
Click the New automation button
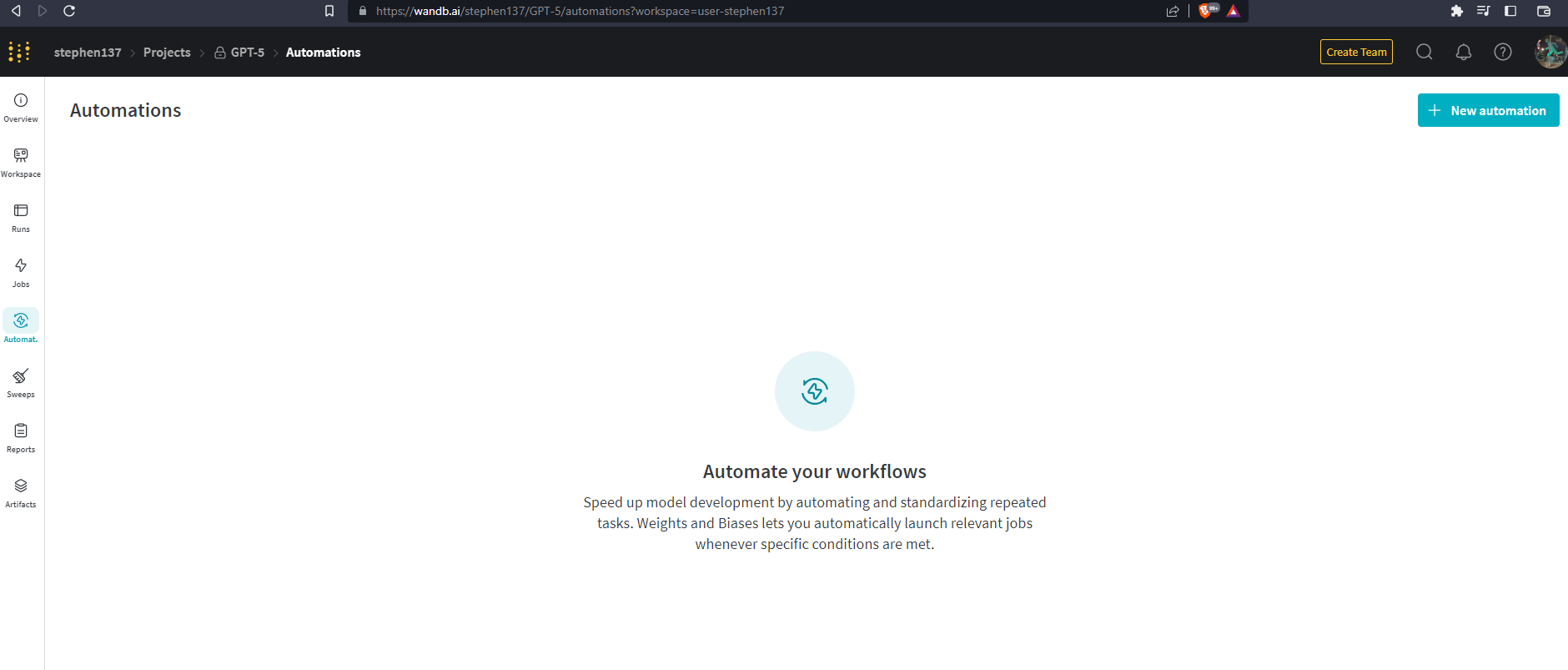(1489, 110)
